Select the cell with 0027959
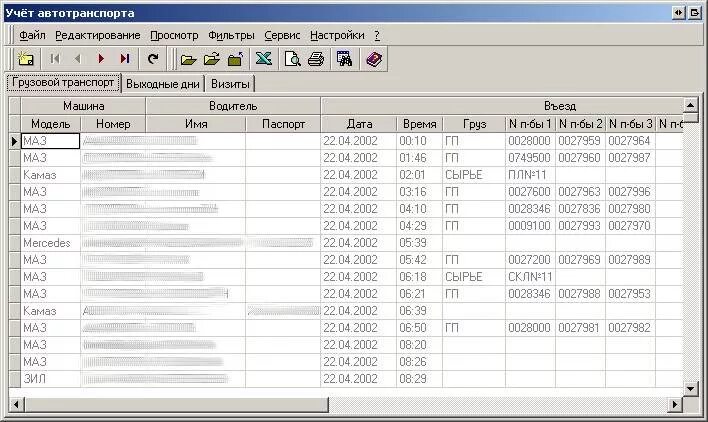Viewport: 708px width, 422px height. [x=581, y=141]
